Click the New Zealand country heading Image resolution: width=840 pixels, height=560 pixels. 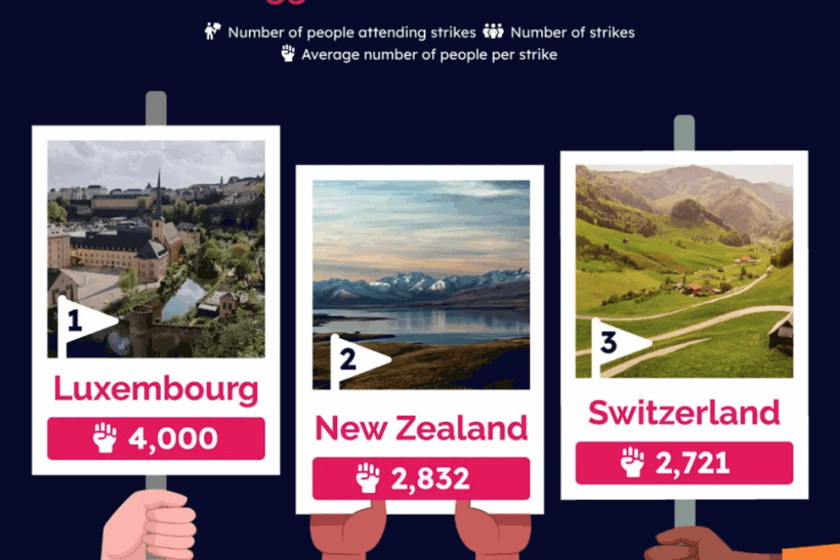[x=421, y=428]
